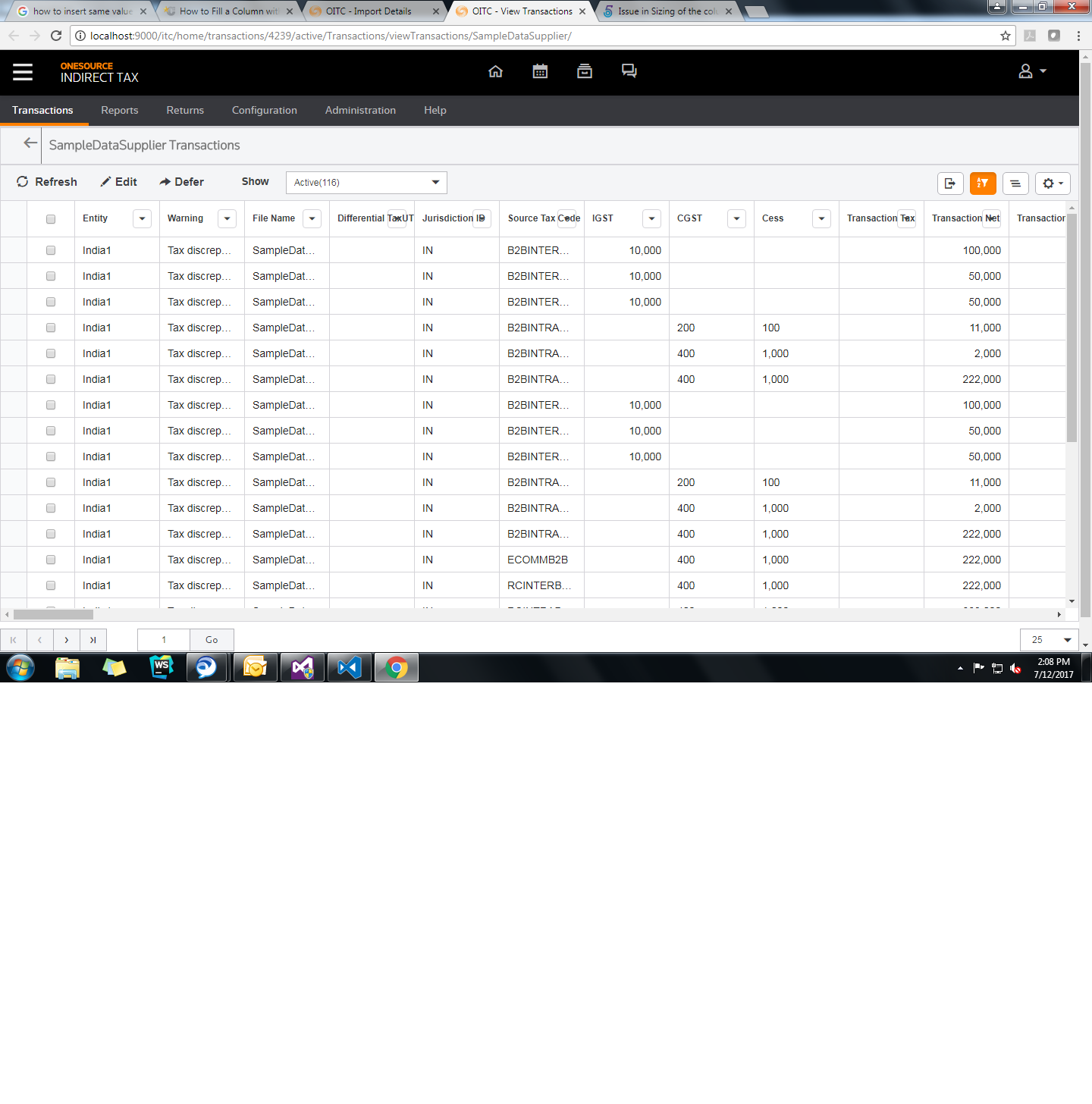Viewport: 1092px width, 1104px height.
Task: Check the first India1 row checkbox
Action: 51,250
